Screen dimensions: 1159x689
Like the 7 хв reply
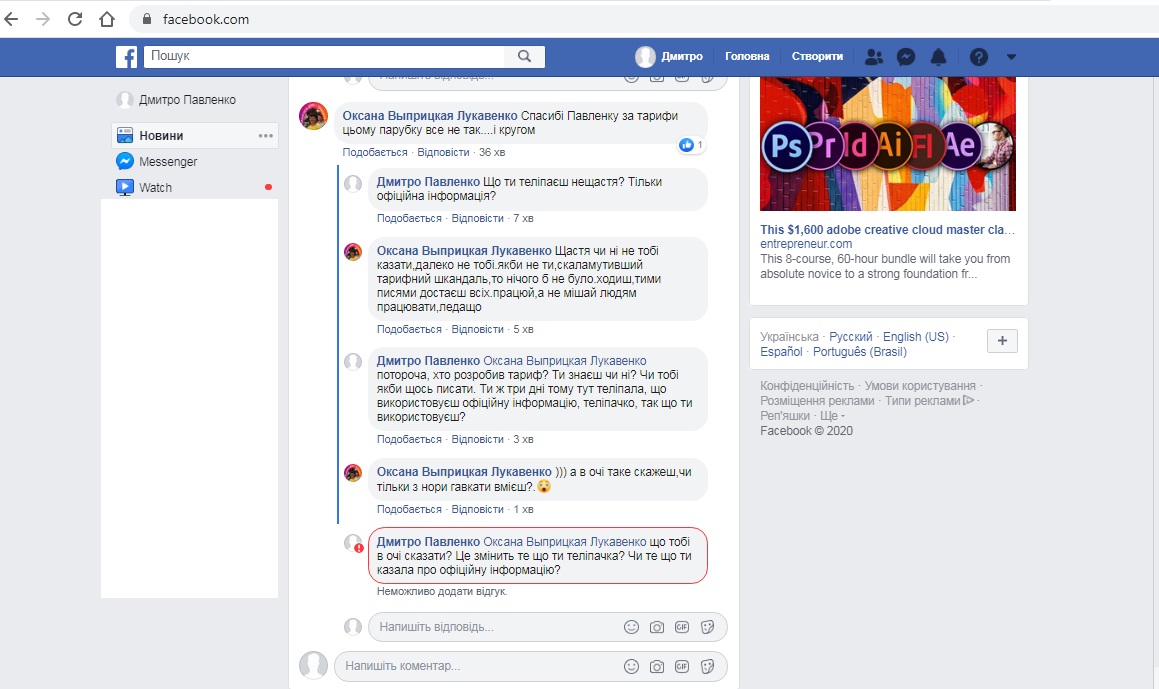pyautogui.click(x=409, y=218)
